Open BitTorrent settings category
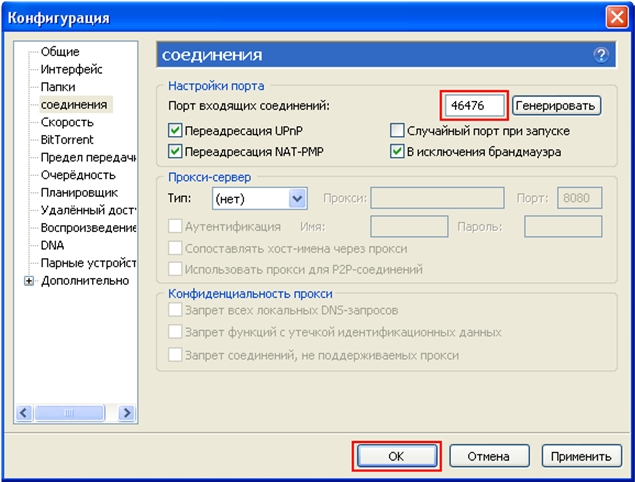635x482 pixels. point(67,140)
